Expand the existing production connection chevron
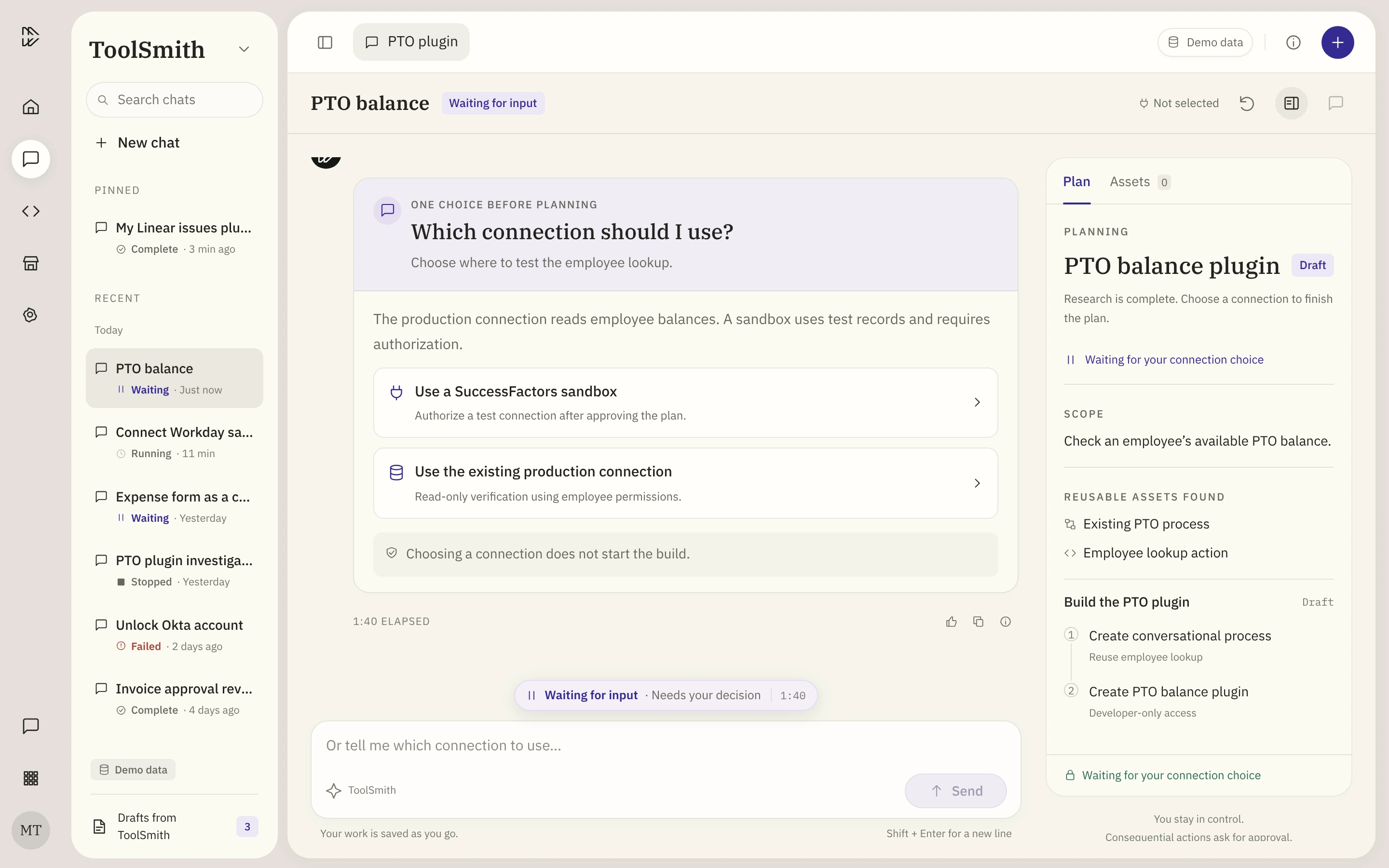 click(977, 483)
